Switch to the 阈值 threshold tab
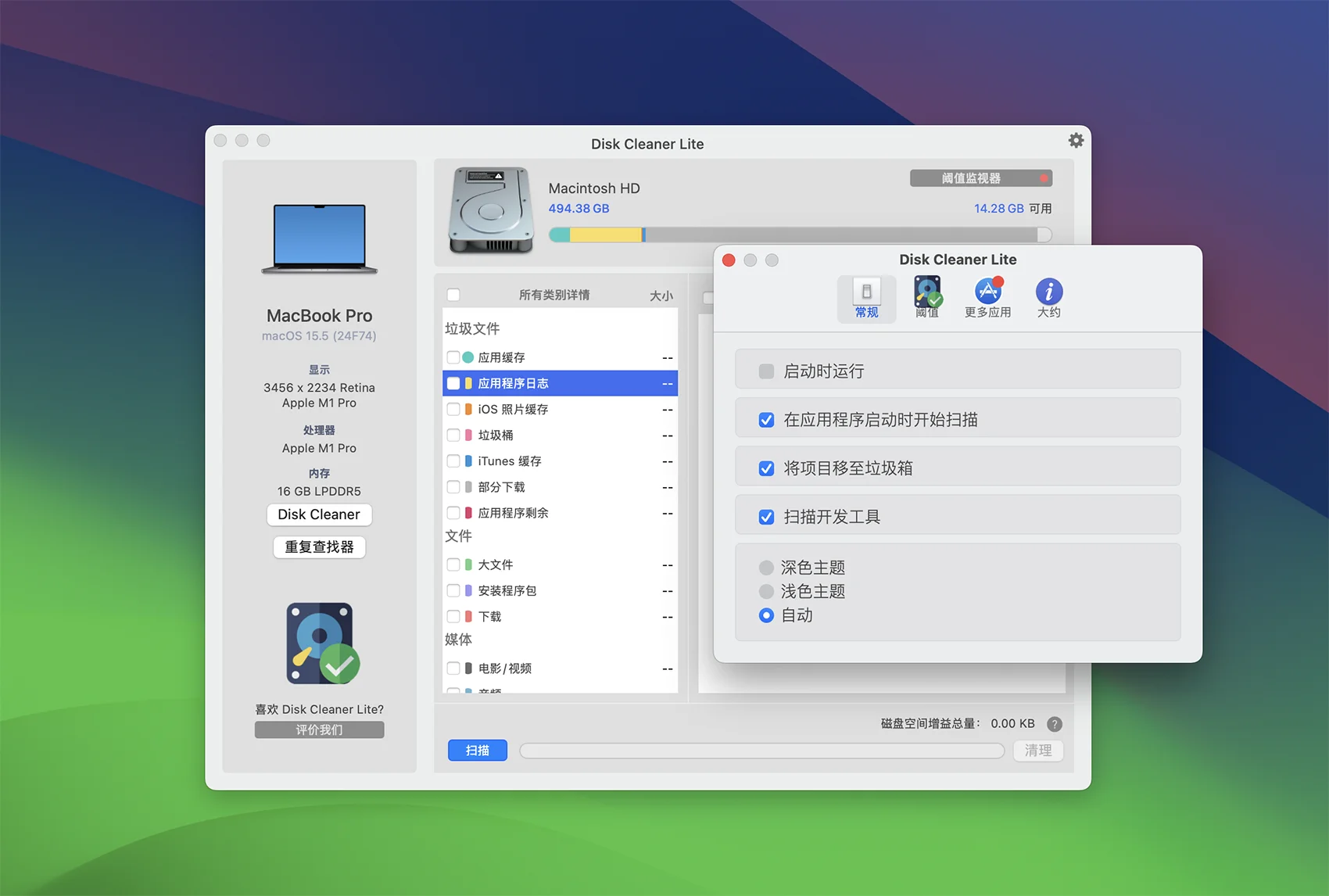 (x=927, y=299)
